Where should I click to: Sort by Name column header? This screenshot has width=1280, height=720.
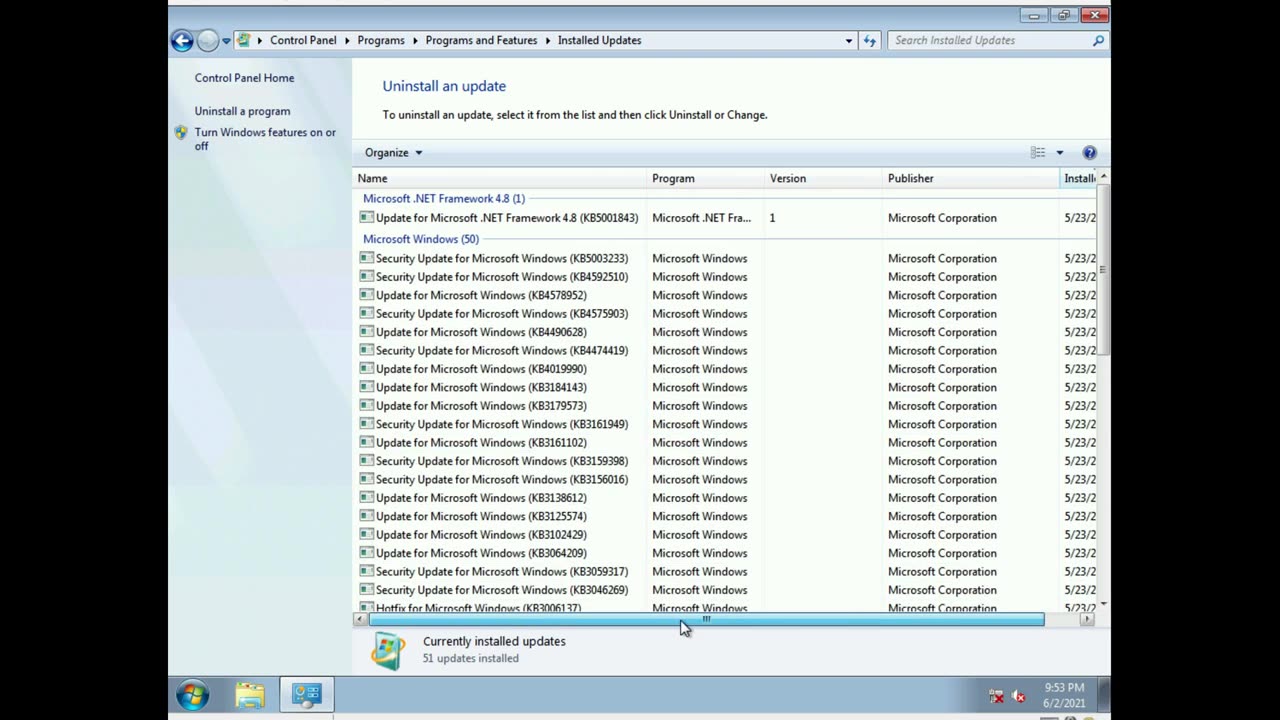[x=500, y=178]
